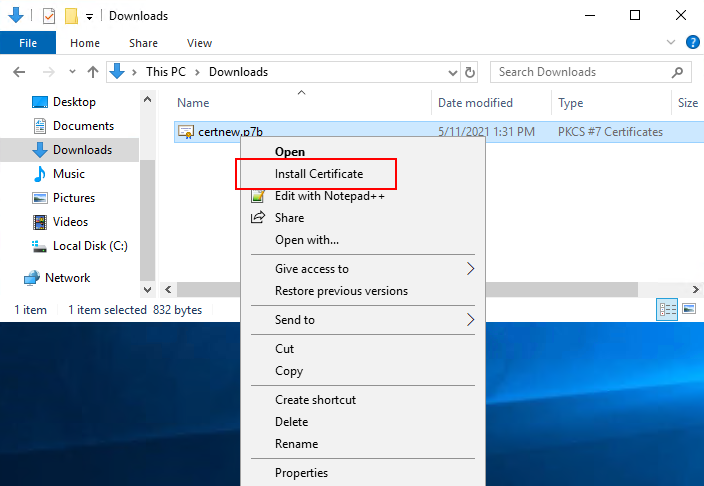Click the certnew.p7b certificate file icon

pos(185,132)
